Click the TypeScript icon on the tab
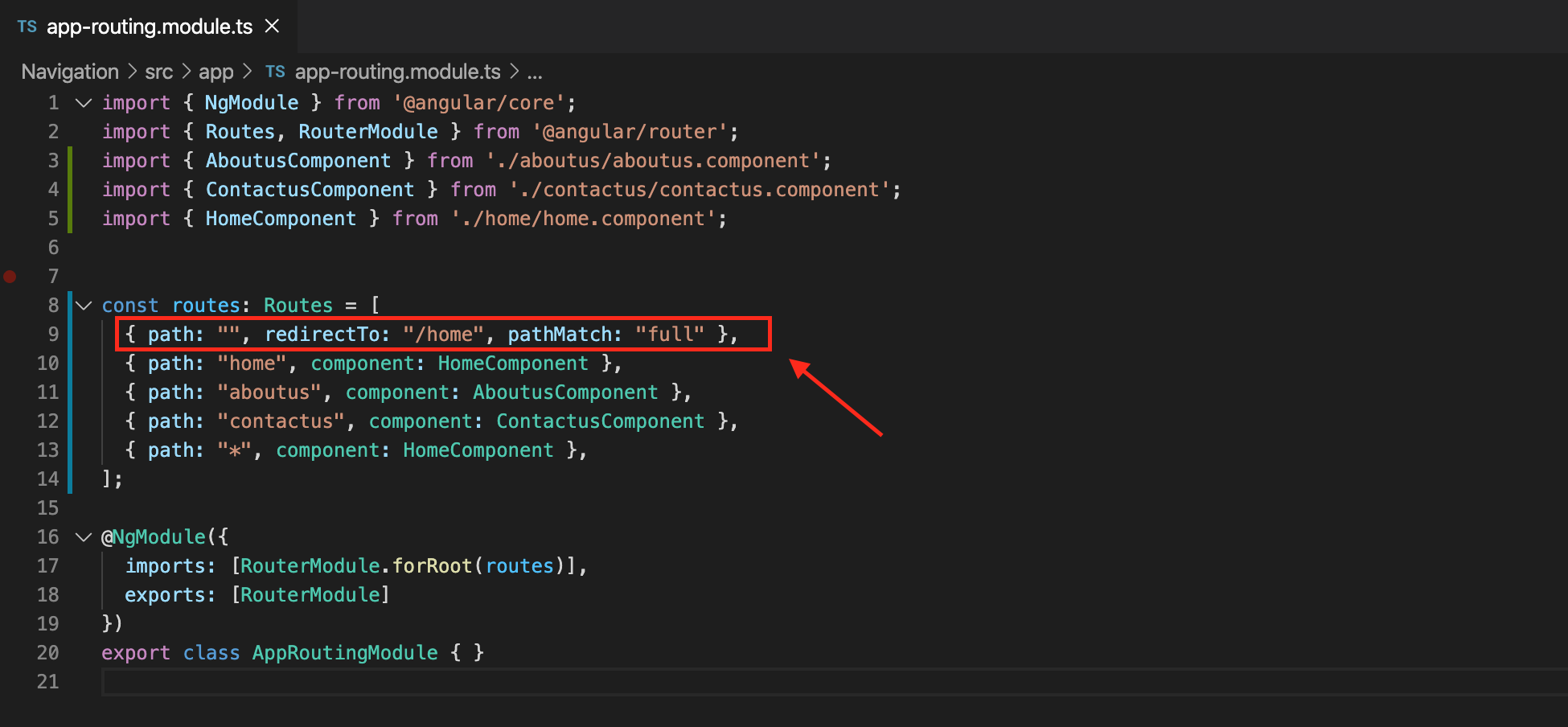 (27, 27)
